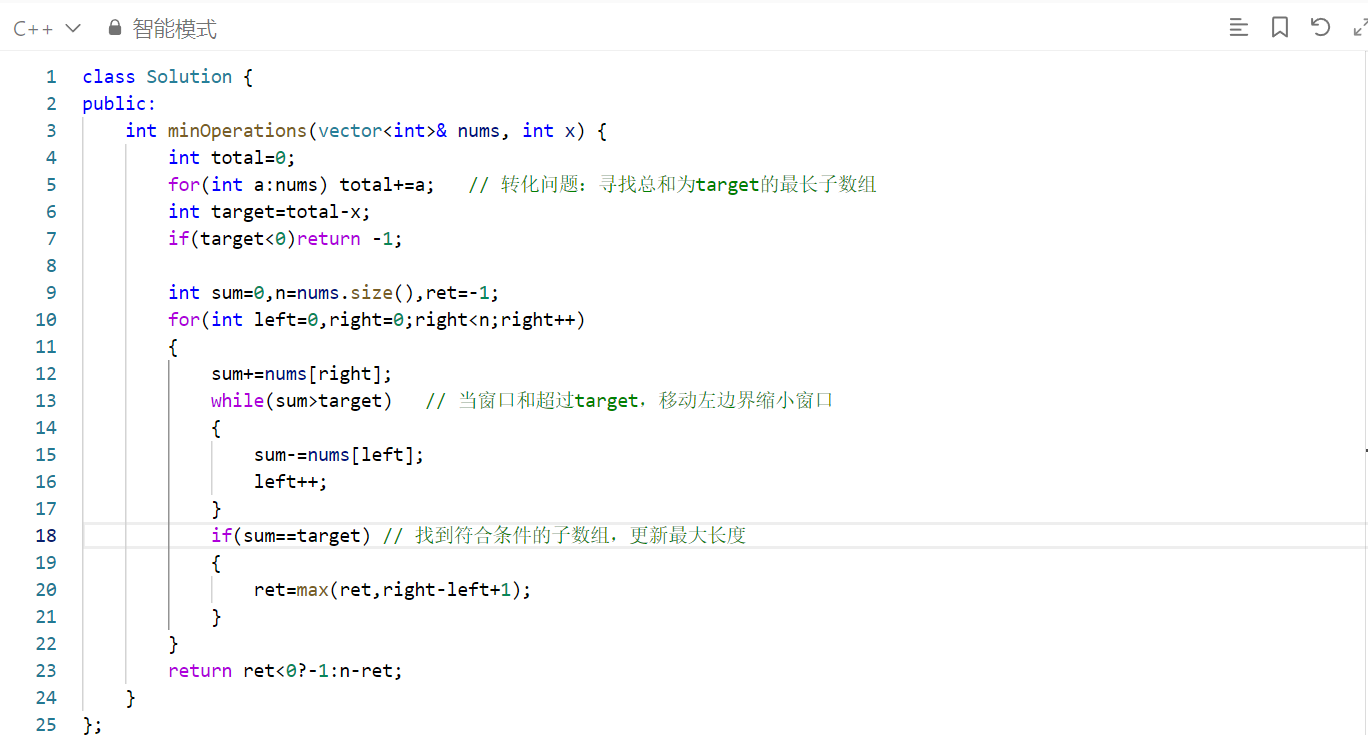Image resolution: width=1368 pixels, height=742 pixels.
Task: Click the text 'class Solution {'
Action: [x=168, y=77]
